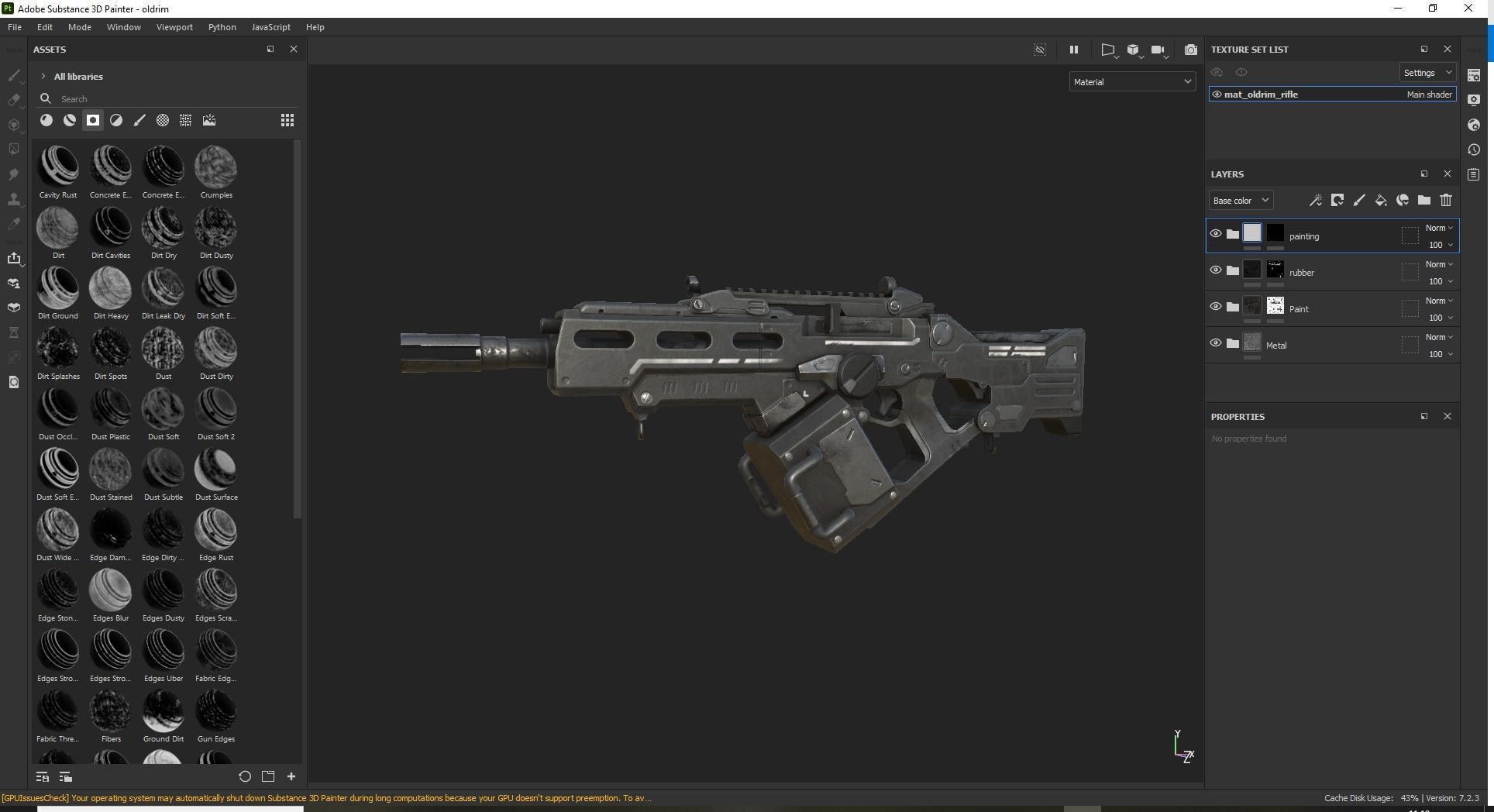The width and height of the screenshot is (1494, 812).
Task: Delete the selected layer with trash icon
Action: [x=1446, y=201]
